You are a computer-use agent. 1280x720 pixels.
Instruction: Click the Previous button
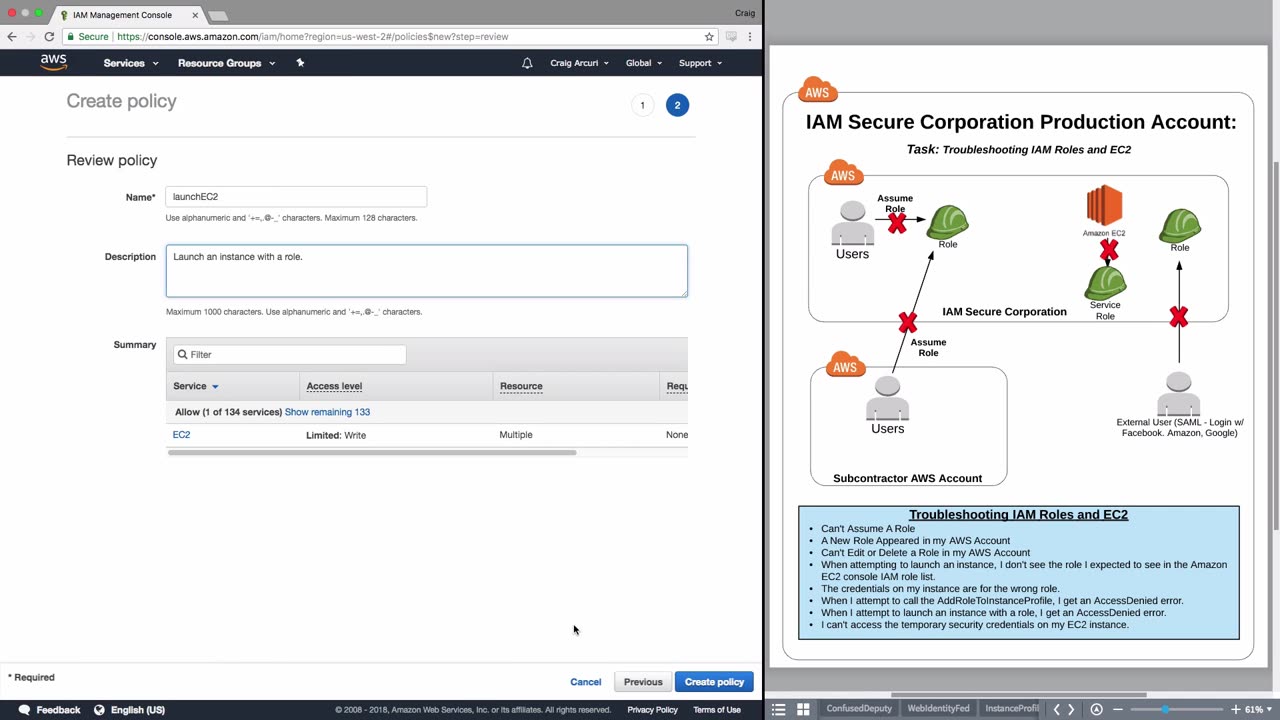tap(643, 682)
